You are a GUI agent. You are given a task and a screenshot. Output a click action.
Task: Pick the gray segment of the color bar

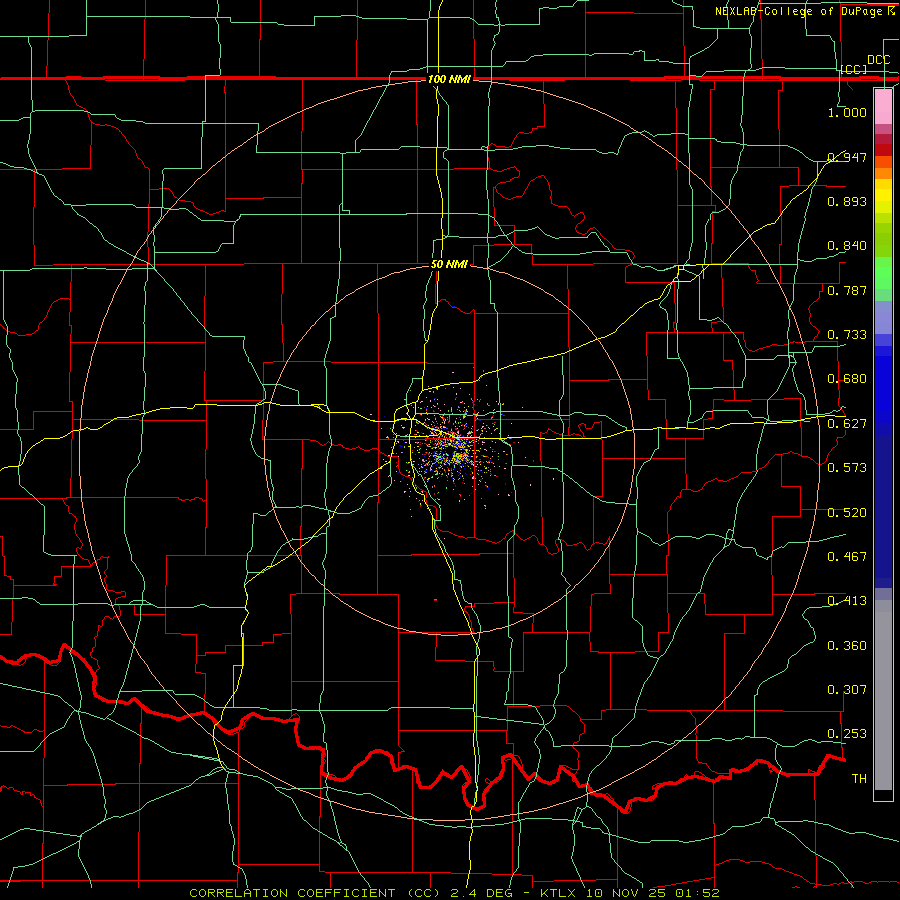point(883,695)
